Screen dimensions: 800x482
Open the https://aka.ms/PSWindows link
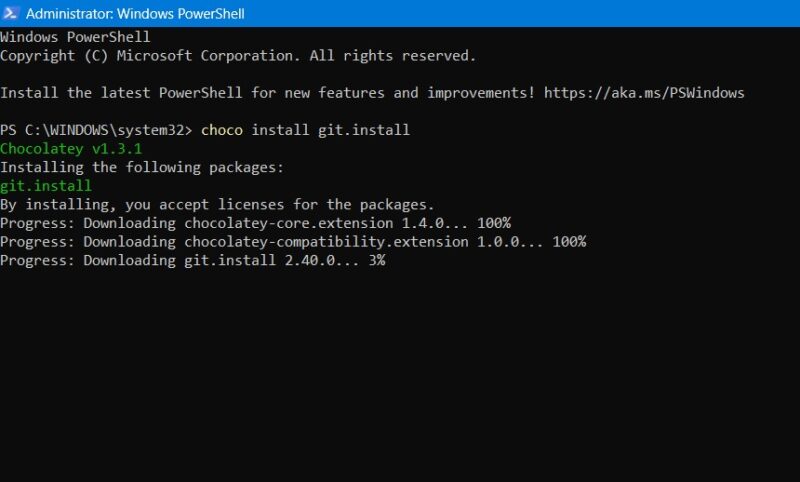(644, 93)
